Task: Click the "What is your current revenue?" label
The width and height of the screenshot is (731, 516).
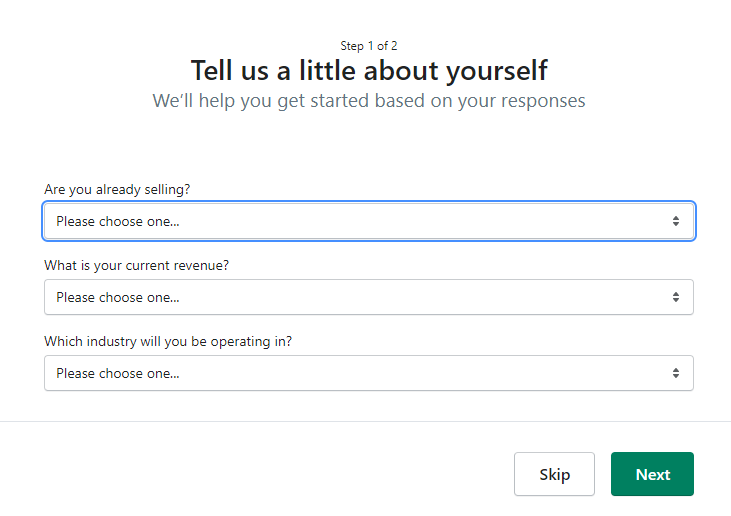Action: 137,265
